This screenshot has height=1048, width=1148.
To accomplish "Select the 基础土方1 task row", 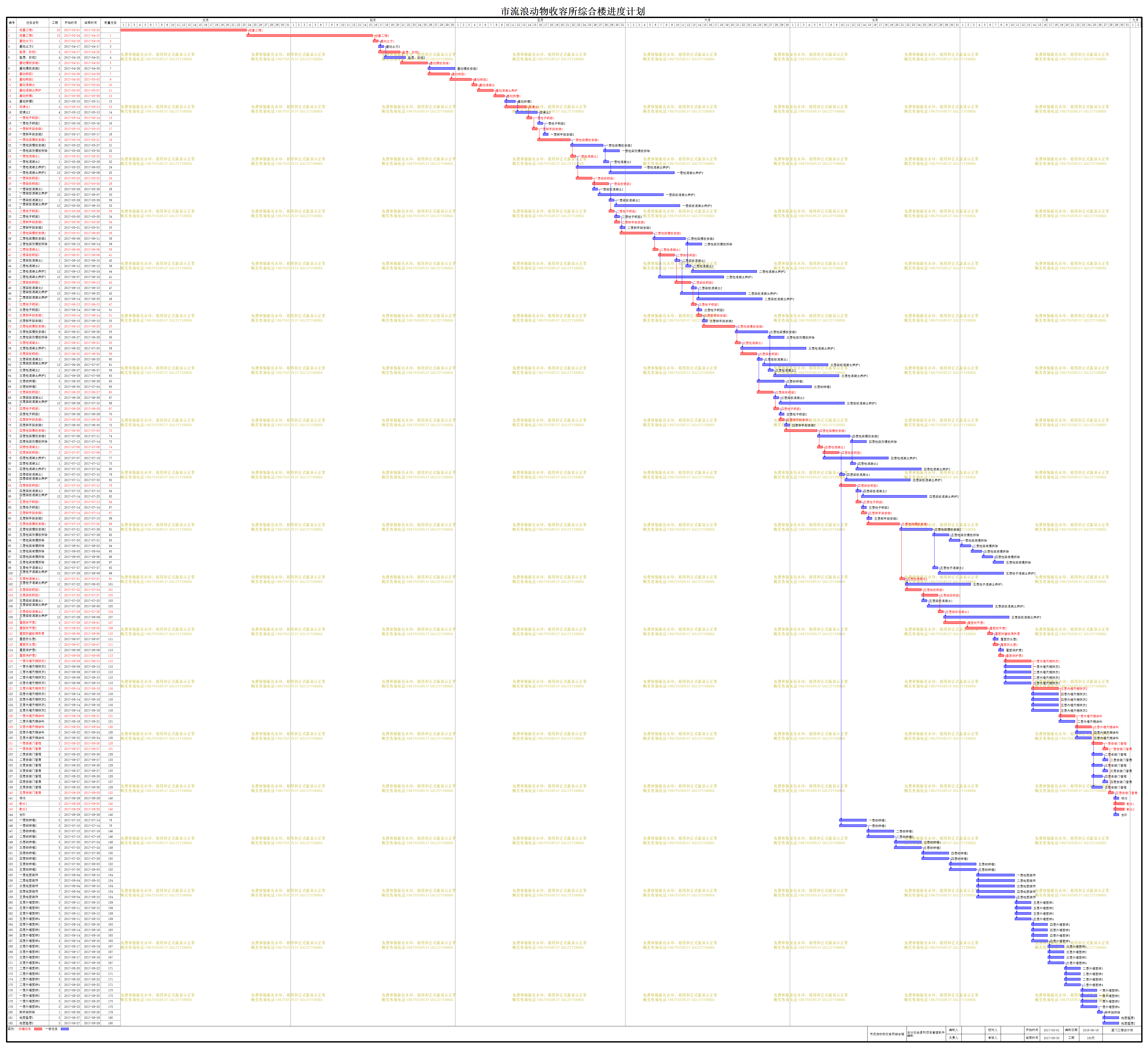I will pos(63,41).
